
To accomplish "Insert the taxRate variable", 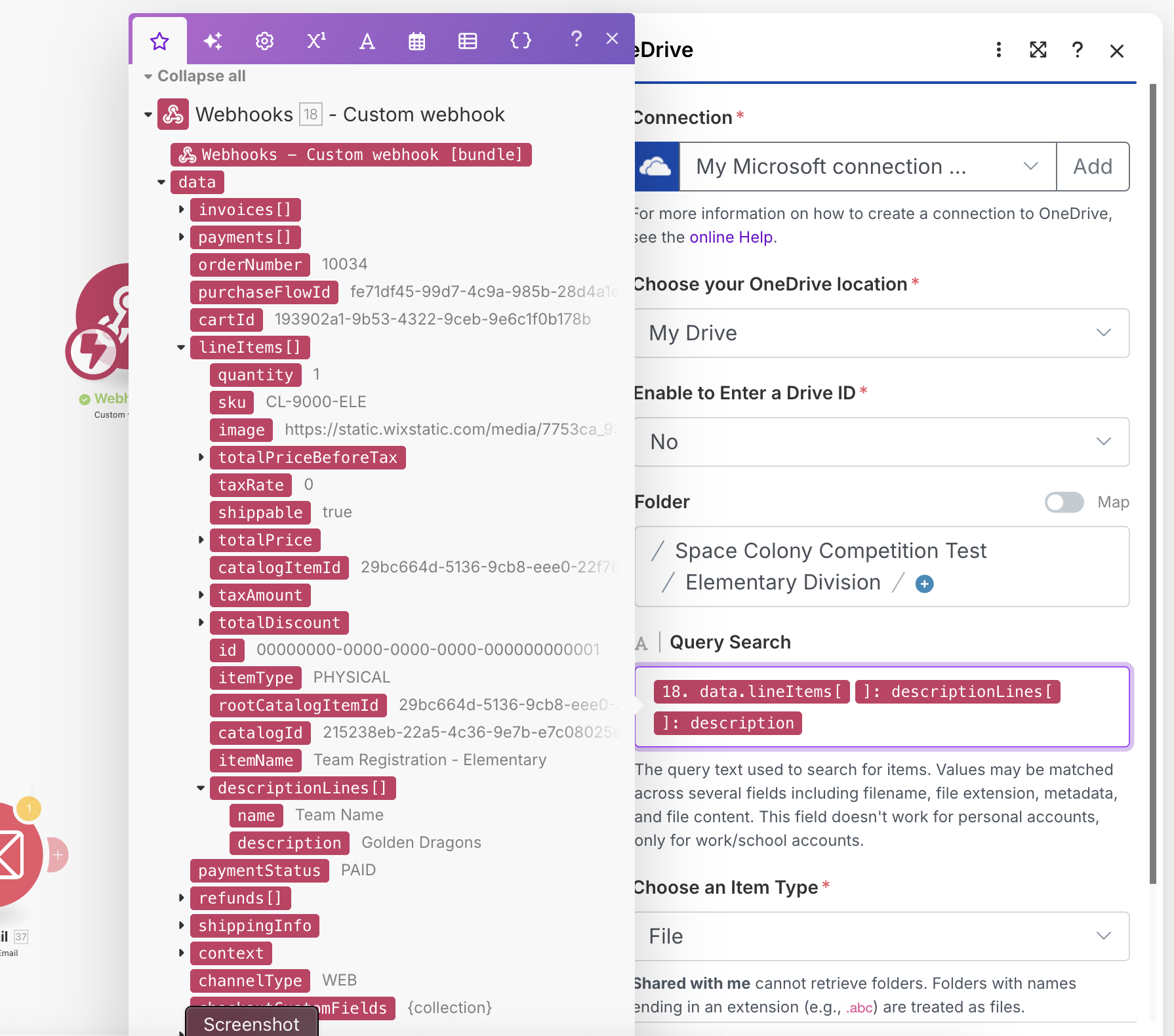I will pyautogui.click(x=251, y=485).
